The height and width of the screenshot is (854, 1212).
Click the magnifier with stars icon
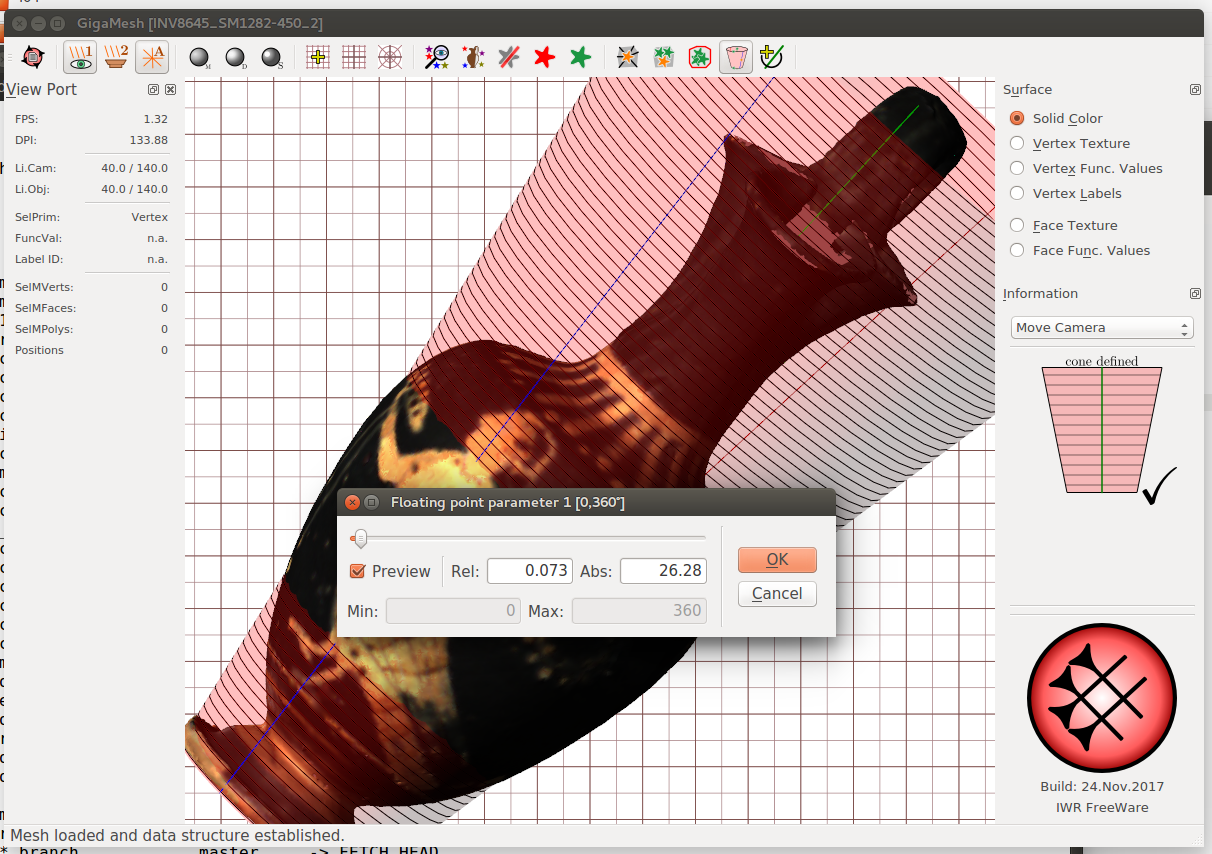tap(437, 58)
